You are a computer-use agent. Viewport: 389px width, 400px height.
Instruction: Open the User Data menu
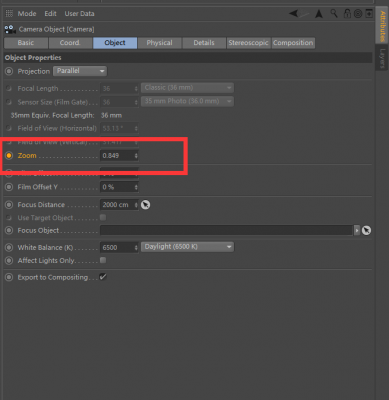[x=79, y=14]
